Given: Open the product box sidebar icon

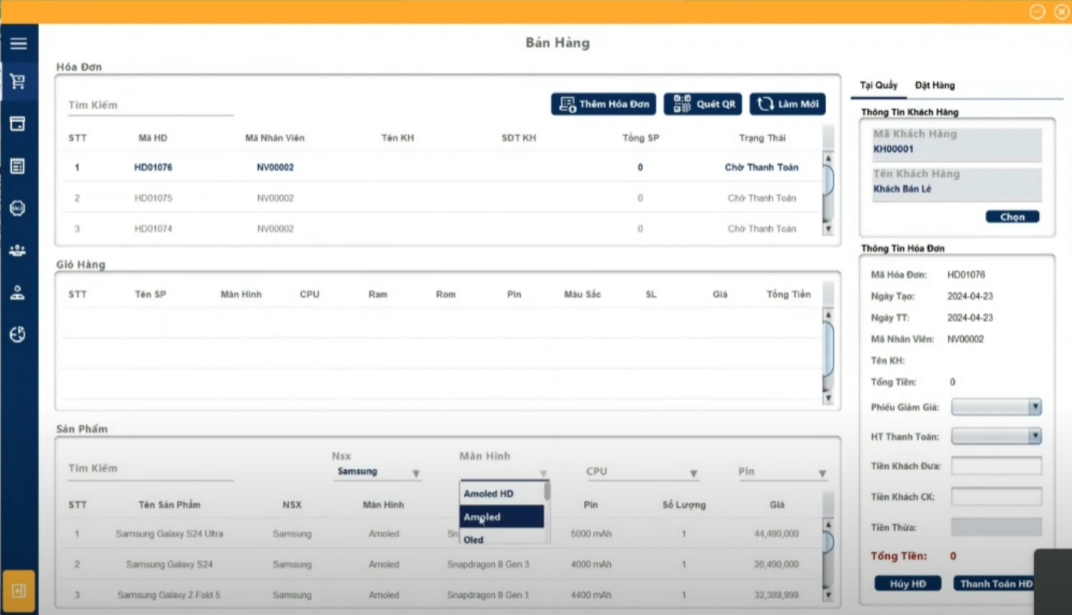Looking at the screenshot, I should 18,124.
